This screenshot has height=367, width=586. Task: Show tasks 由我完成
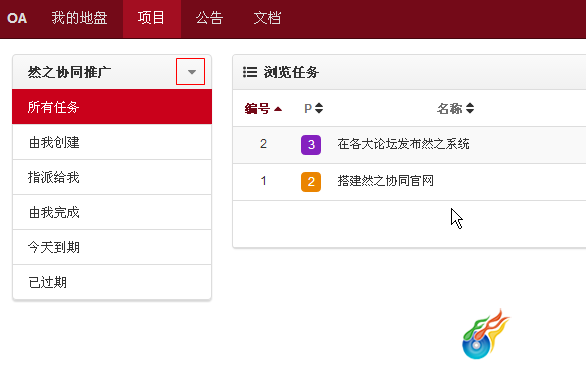(x=112, y=212)
